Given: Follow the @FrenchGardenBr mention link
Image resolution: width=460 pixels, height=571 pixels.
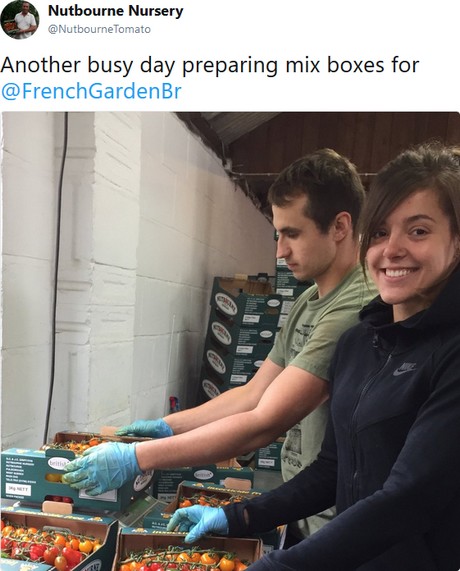Looking at the screenshot, I should pyautogui.click(x=91, y=91).
